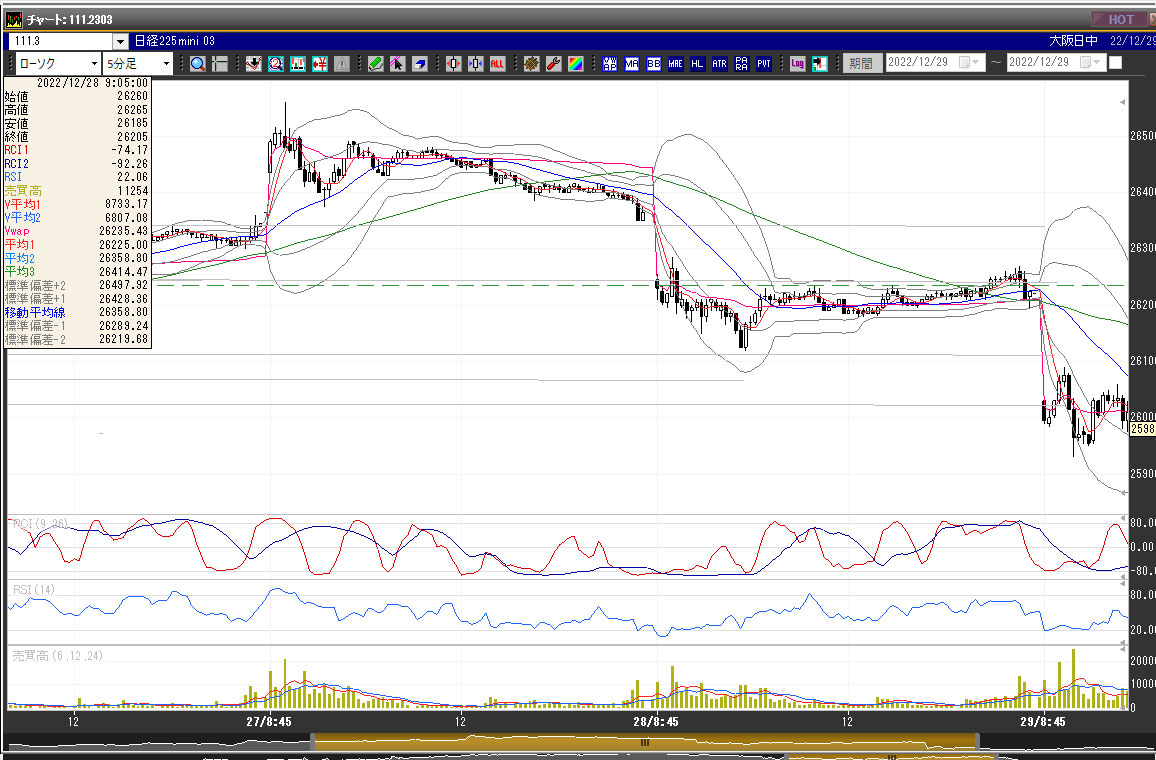Image resolution: width=1156 pixels, height=760 pixels.
Task: Click the 標準偏差+2 row
Action: tap(77, 285)
